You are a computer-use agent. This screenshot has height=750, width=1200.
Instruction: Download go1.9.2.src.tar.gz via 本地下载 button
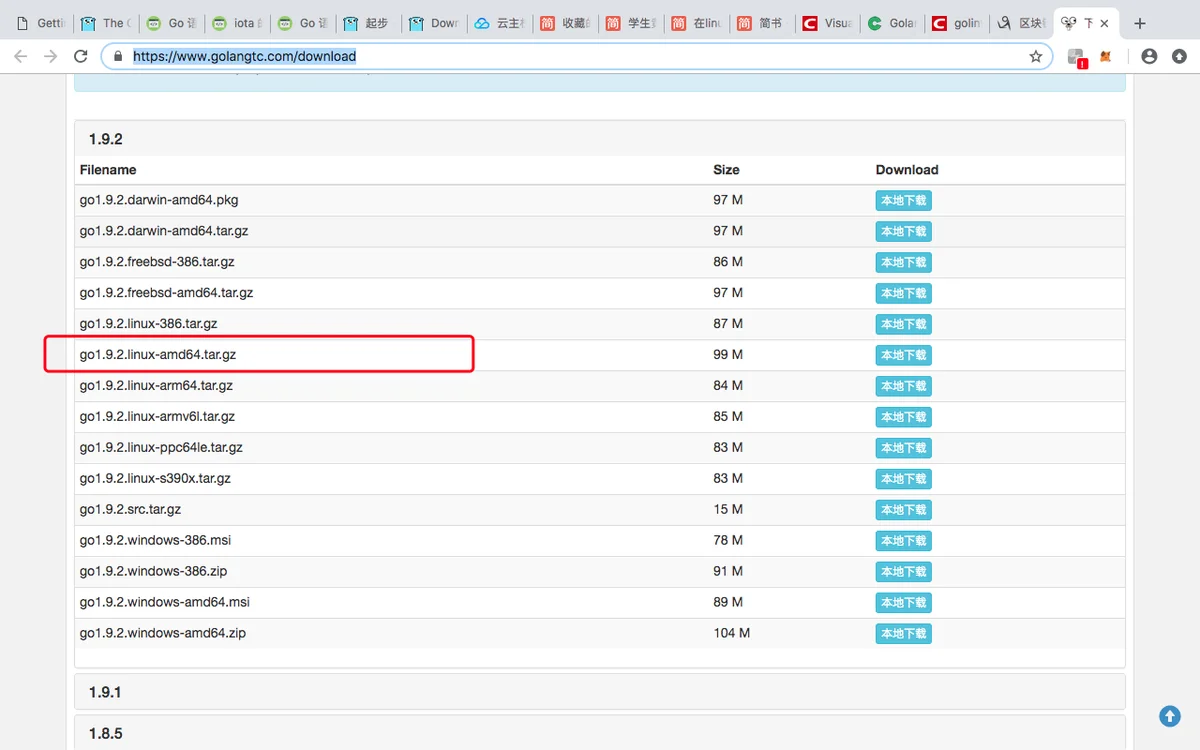903,510
